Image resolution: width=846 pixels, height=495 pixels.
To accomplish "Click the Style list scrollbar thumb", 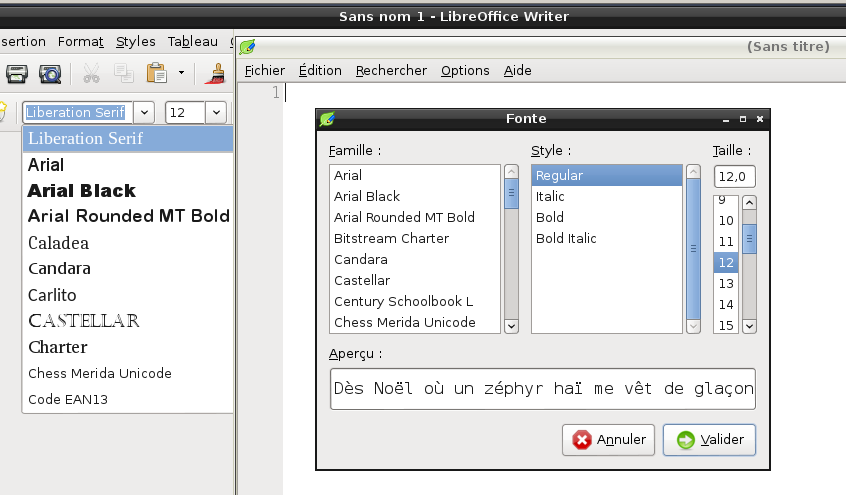I will click(x=693, y=249).
